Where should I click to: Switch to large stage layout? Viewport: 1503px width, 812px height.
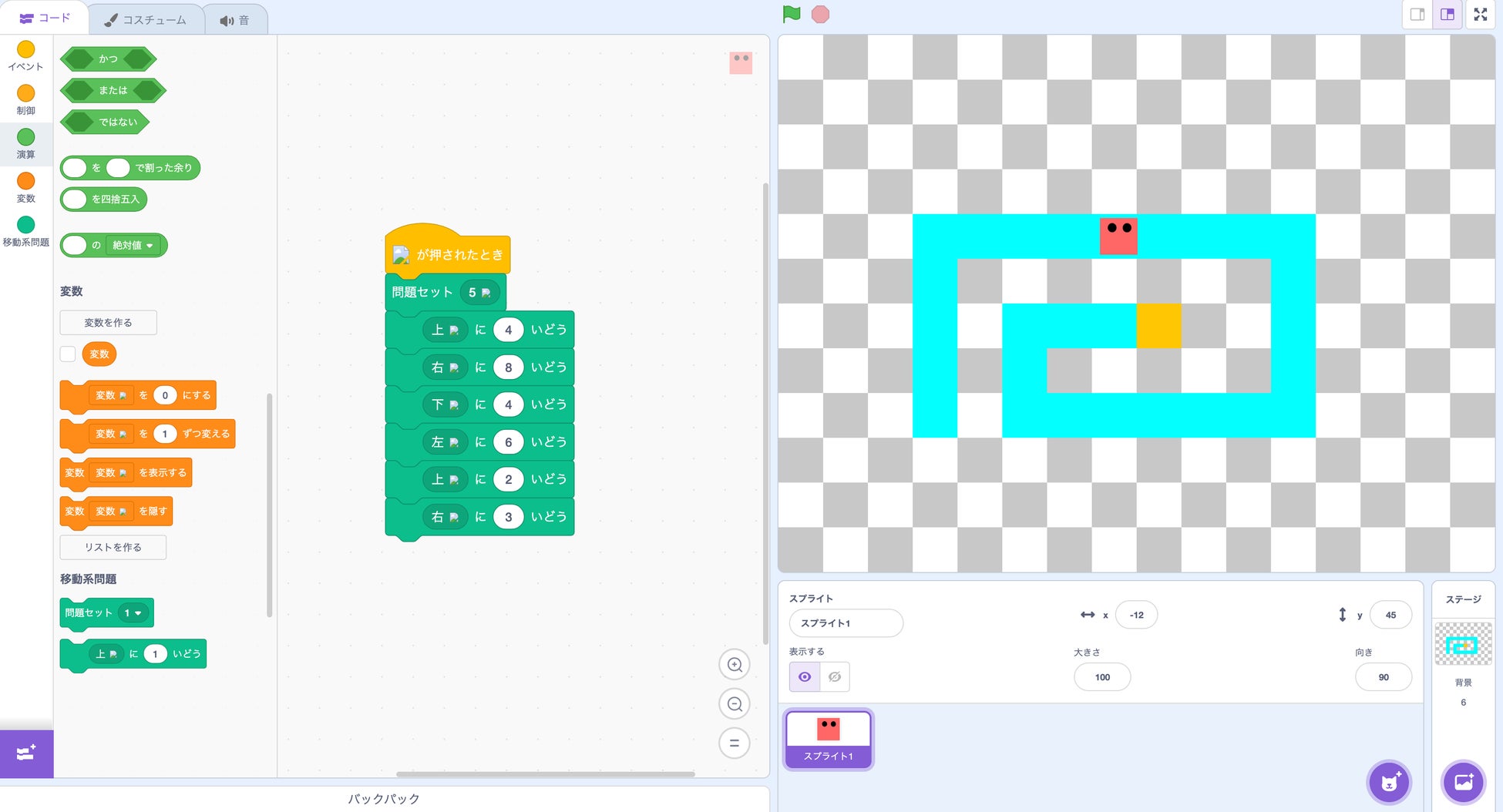point(1448,15)
